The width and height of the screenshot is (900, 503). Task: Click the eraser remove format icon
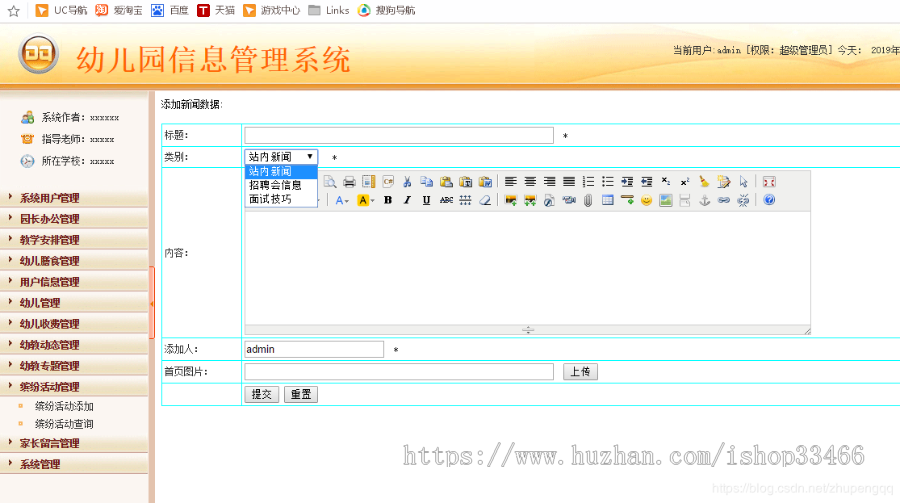[x=485, y=200]
